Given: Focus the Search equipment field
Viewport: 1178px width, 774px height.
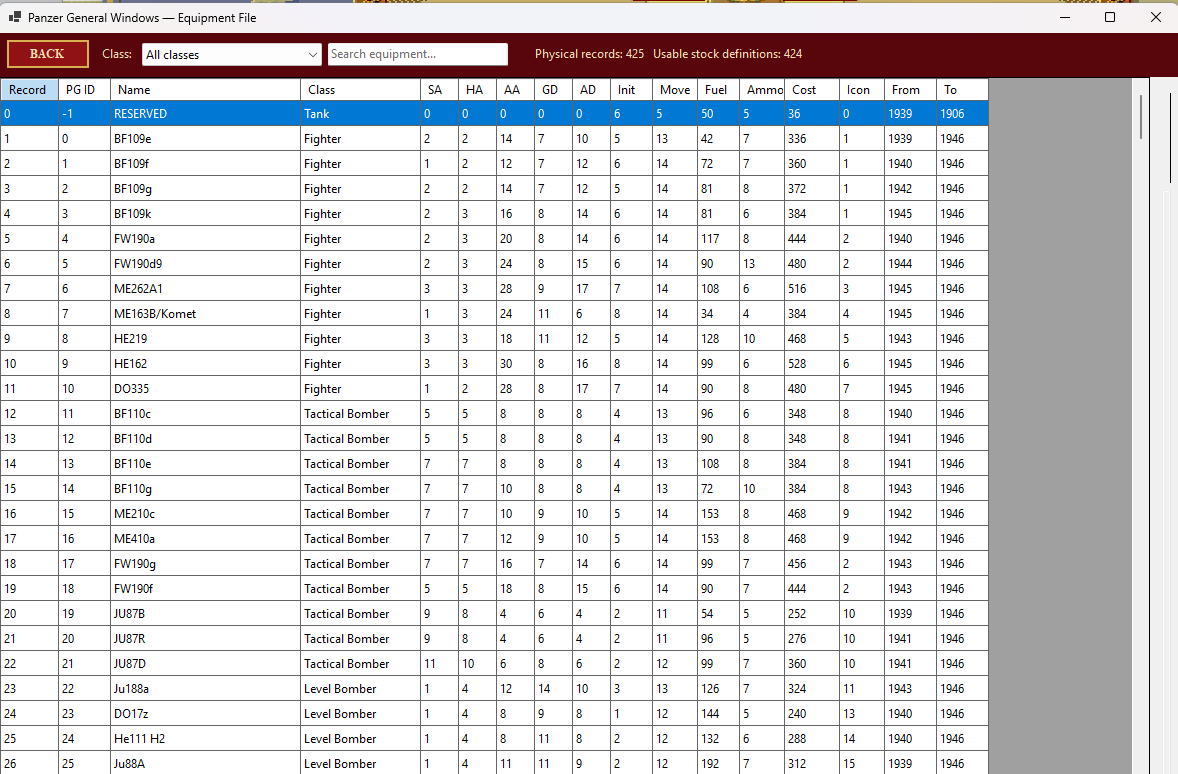Looking at the screenshot, I should (x=418, y=54).
